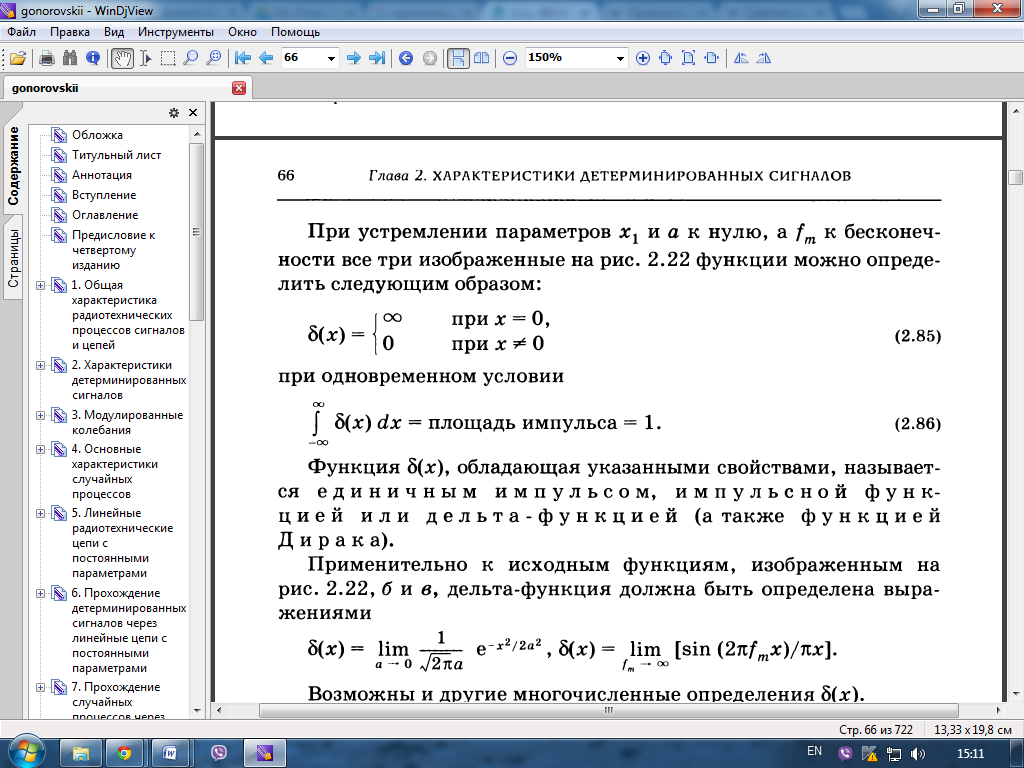Viewport: 1024px width, 768px height.
Task: Zoom in with the plus icon
Action: [x=643, y=58]
